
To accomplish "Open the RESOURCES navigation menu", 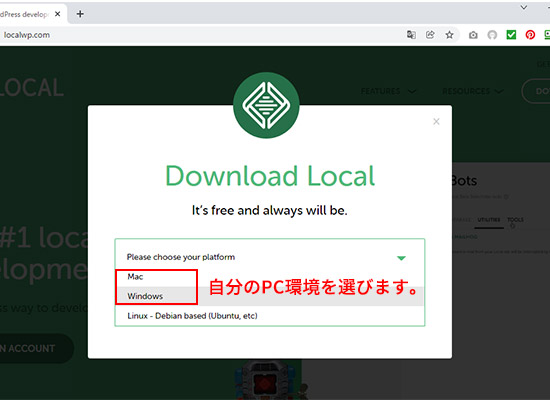I will click(473, 92).
